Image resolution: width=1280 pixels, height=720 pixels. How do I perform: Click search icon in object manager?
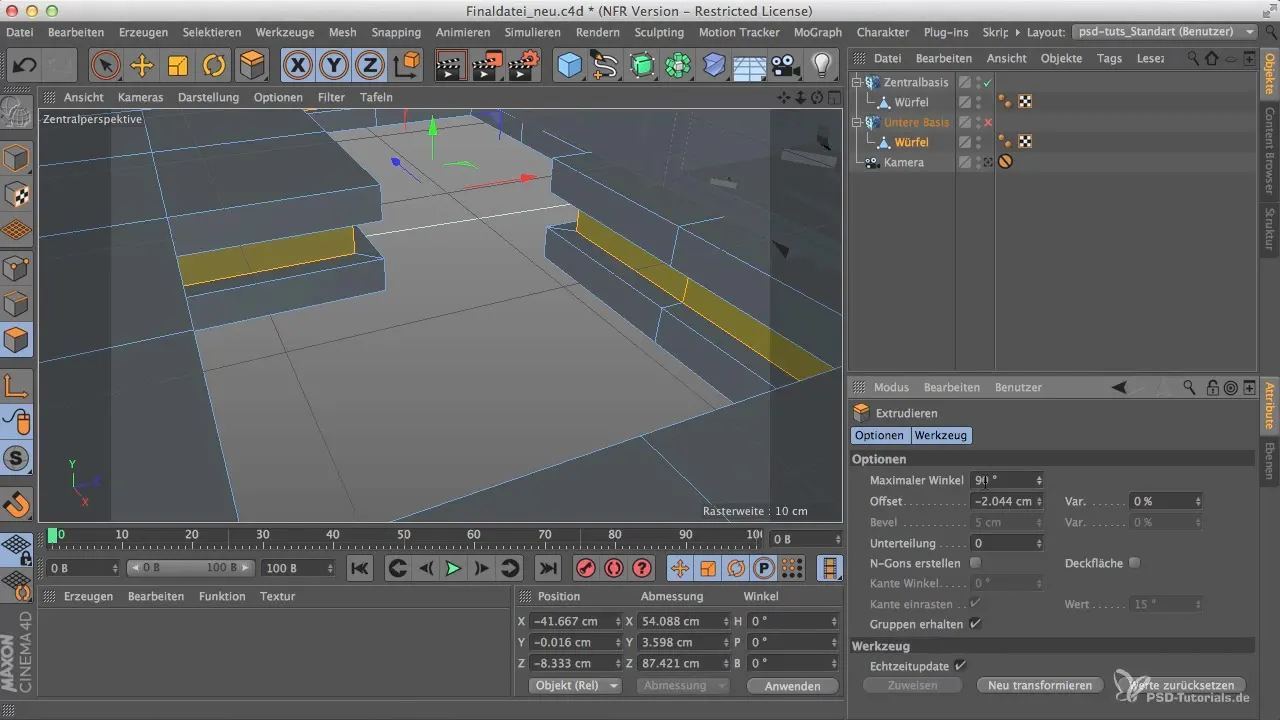pos(1193,58)
